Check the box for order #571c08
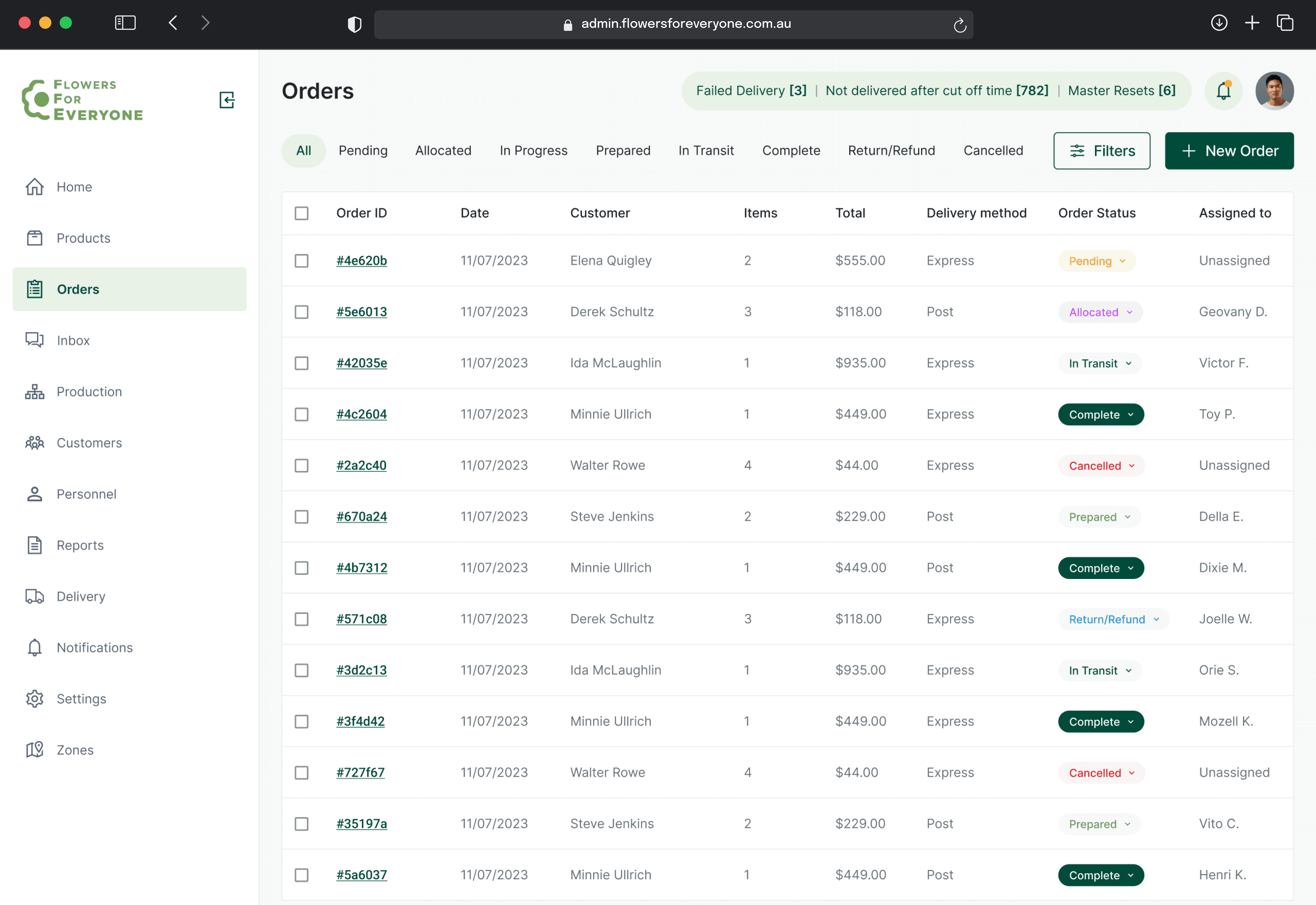 pos(302,619)
